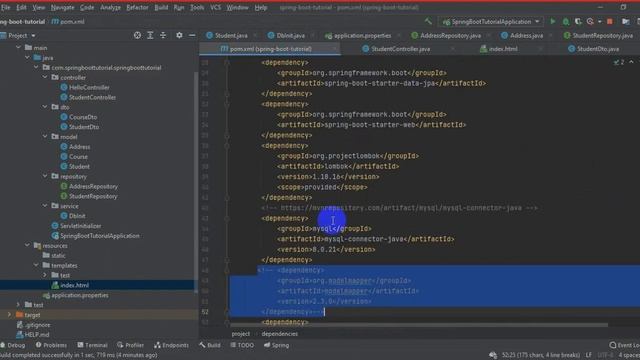The width and height of the screenshot is (640, 360).
Task: Open Problems tool window
Action: (x=51, y=345)
